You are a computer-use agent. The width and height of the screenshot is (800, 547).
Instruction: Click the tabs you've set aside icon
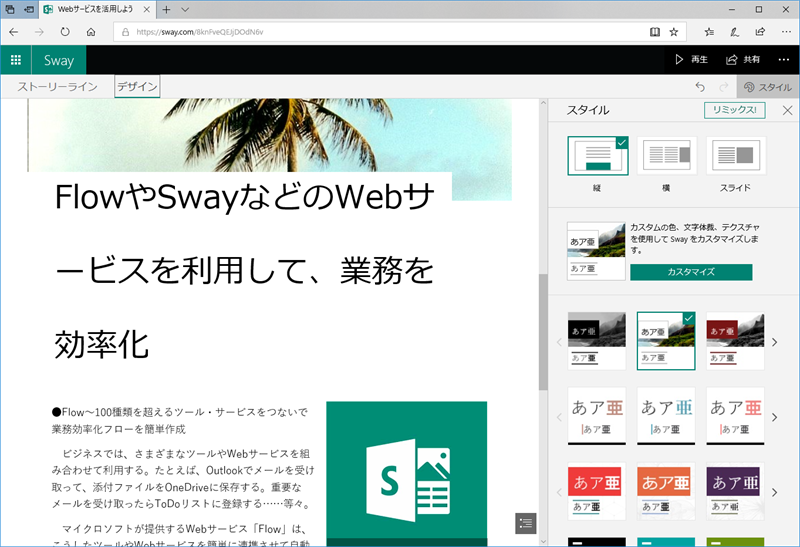10,9
